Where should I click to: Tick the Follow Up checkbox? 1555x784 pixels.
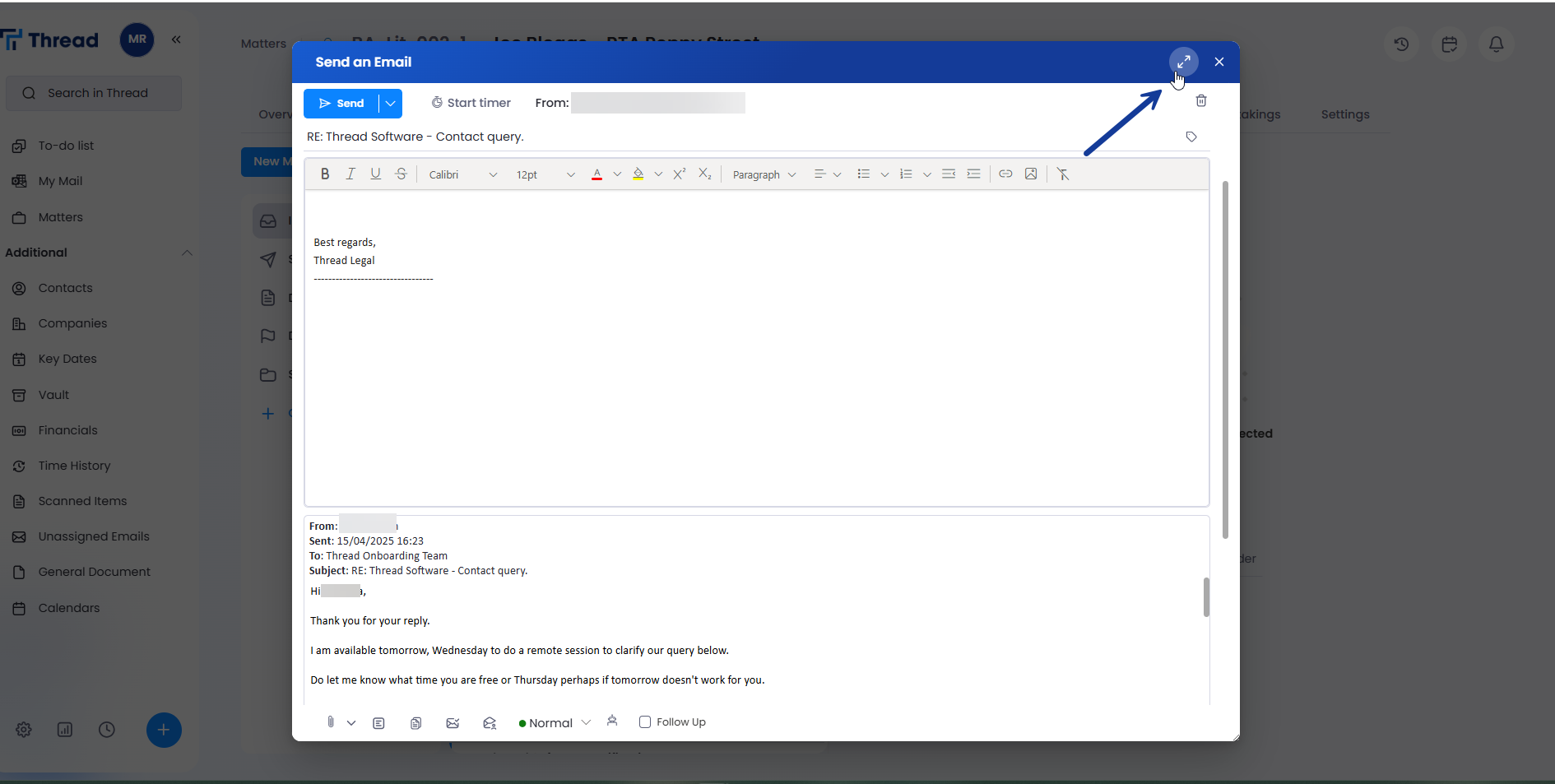(x=645, y=722)
